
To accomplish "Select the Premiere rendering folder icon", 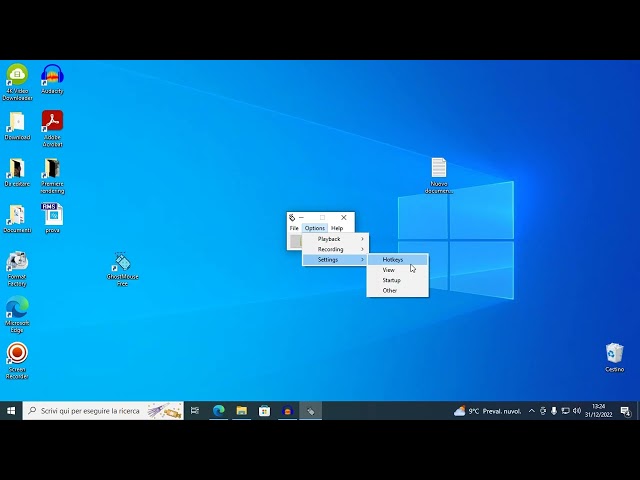I will [x=52, y=176].
